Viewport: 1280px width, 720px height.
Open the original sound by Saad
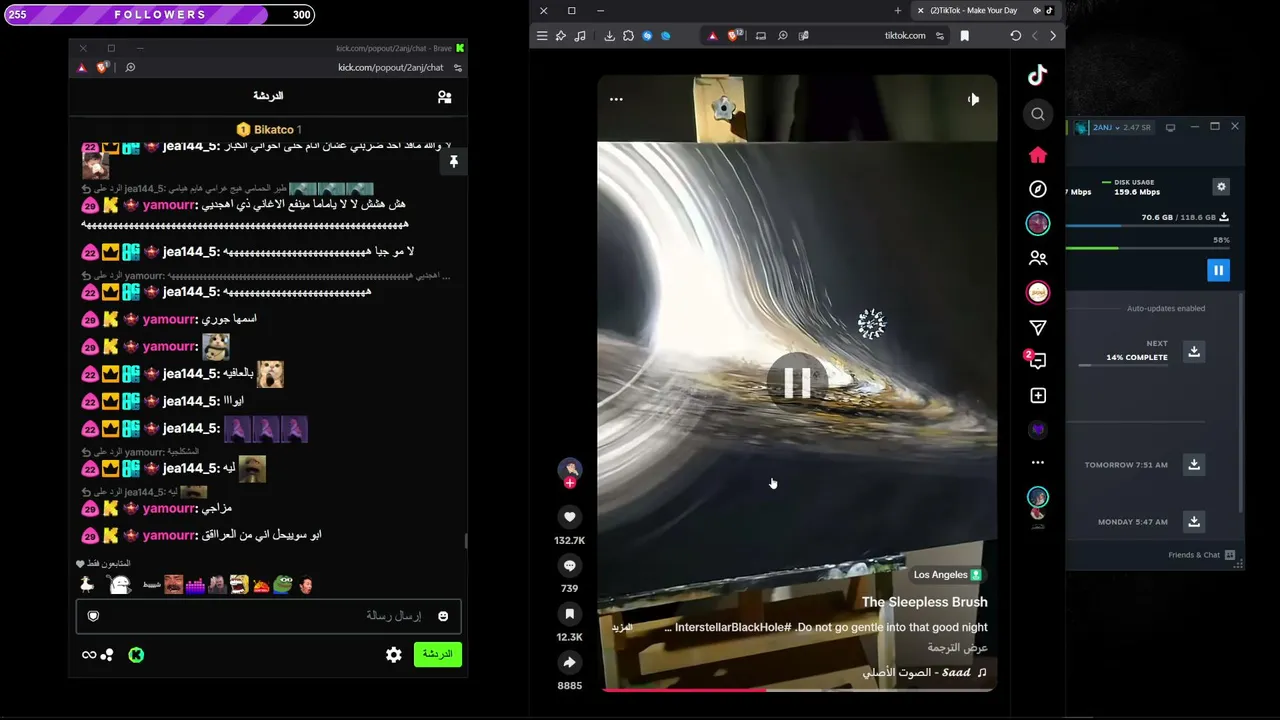(x=925, y=673)
